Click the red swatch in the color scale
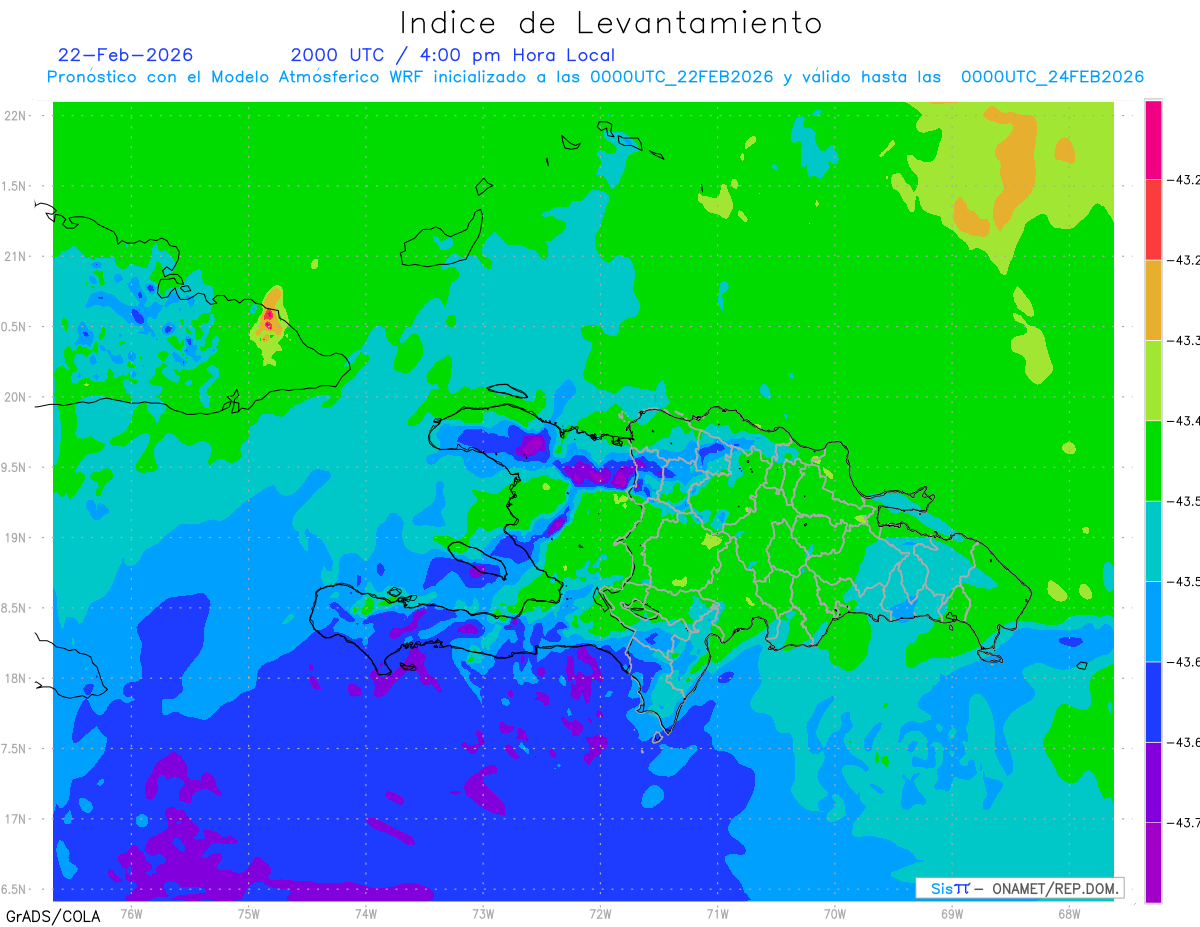This screenshot has width=1200, height=927. tap(1153, 220)
